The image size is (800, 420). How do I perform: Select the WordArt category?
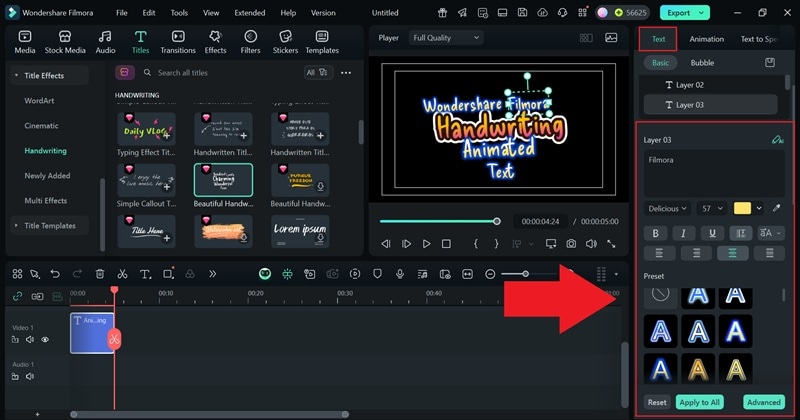(x=39, y=101)
